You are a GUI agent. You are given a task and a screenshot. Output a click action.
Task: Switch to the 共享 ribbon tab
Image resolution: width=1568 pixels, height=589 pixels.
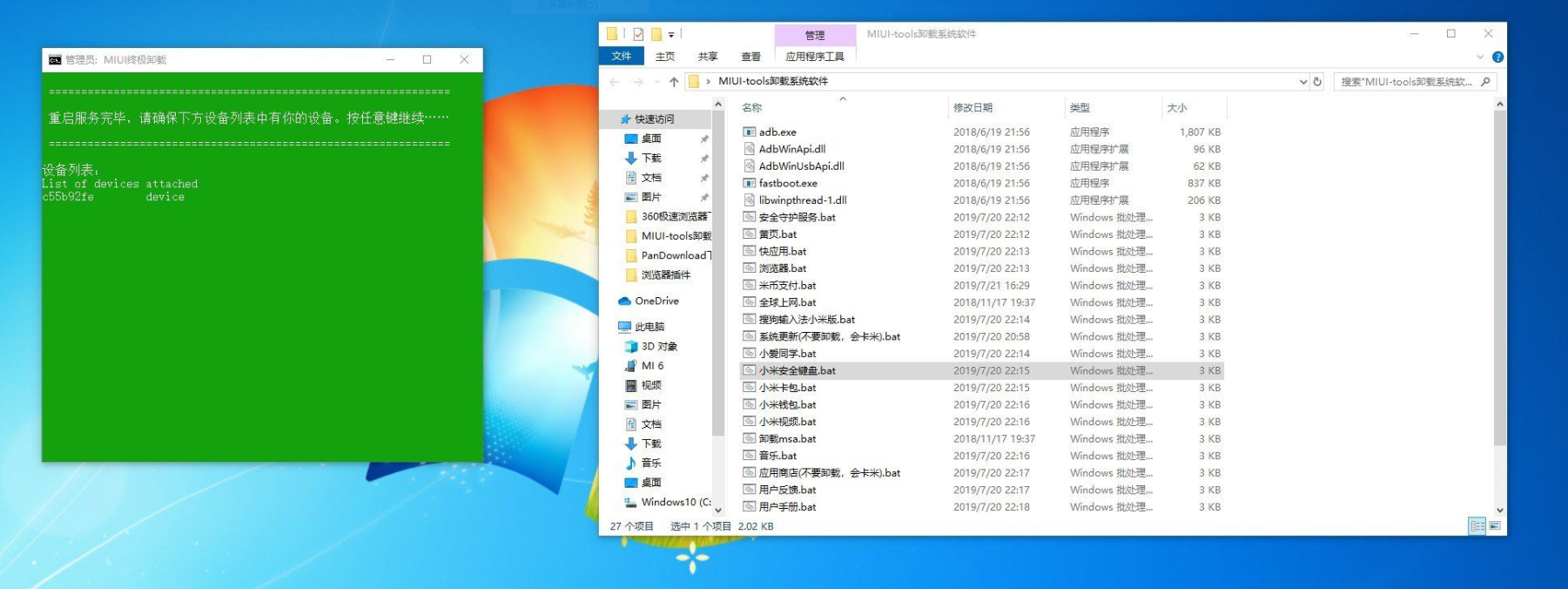coord(708,57)
